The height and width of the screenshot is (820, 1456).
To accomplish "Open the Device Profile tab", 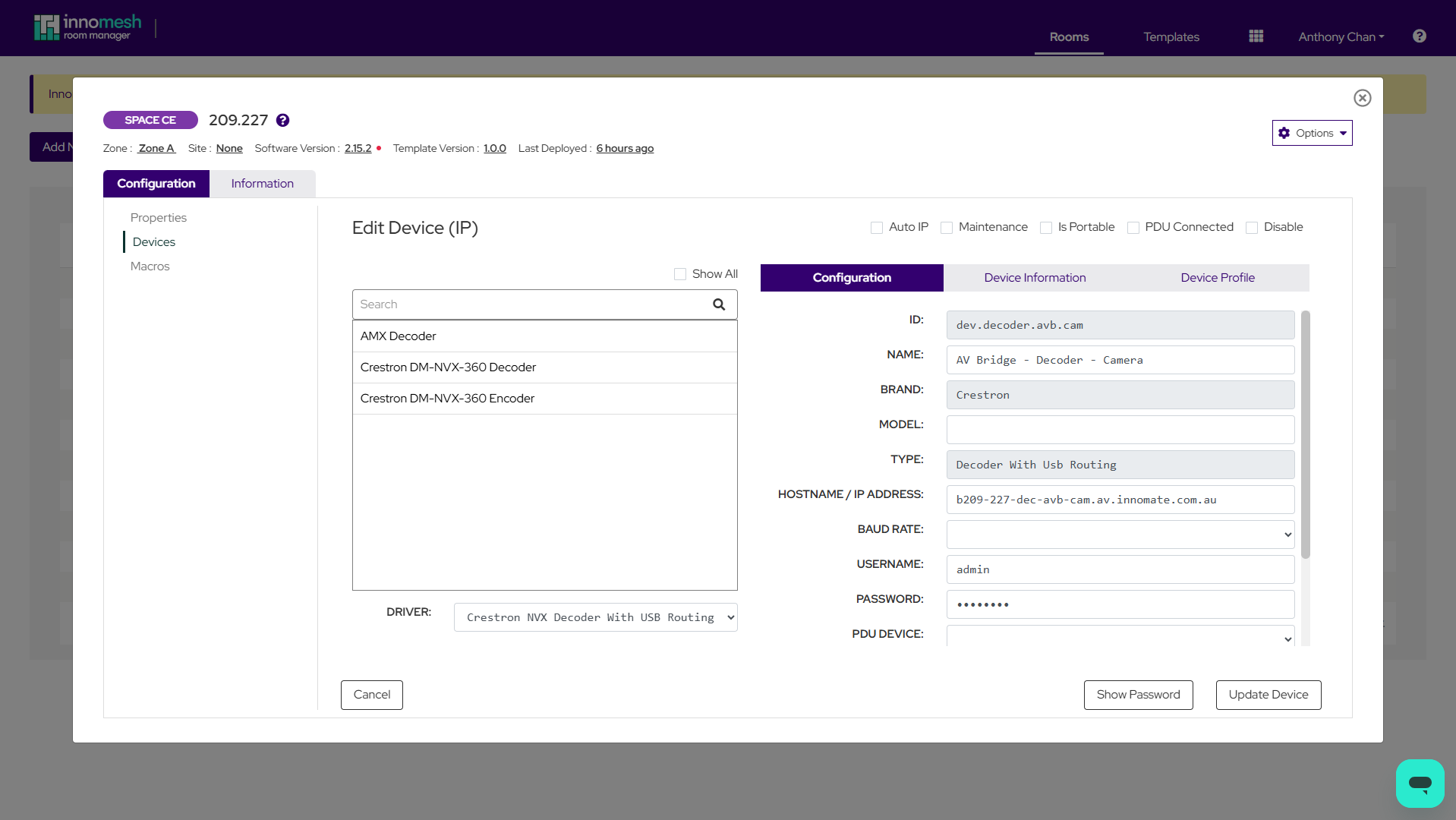I will click(x=1217, y=277).
